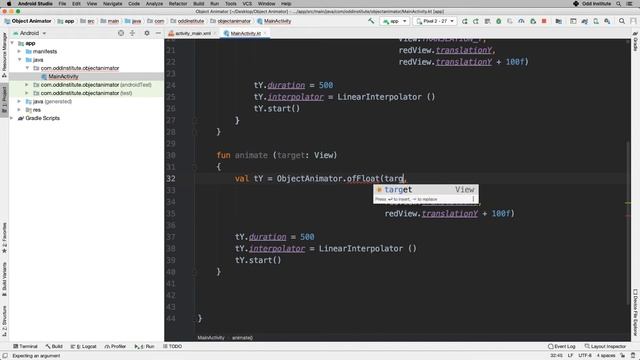640x360 pixels.
Task: Open the Navigate menu
Action: [112, 4]
